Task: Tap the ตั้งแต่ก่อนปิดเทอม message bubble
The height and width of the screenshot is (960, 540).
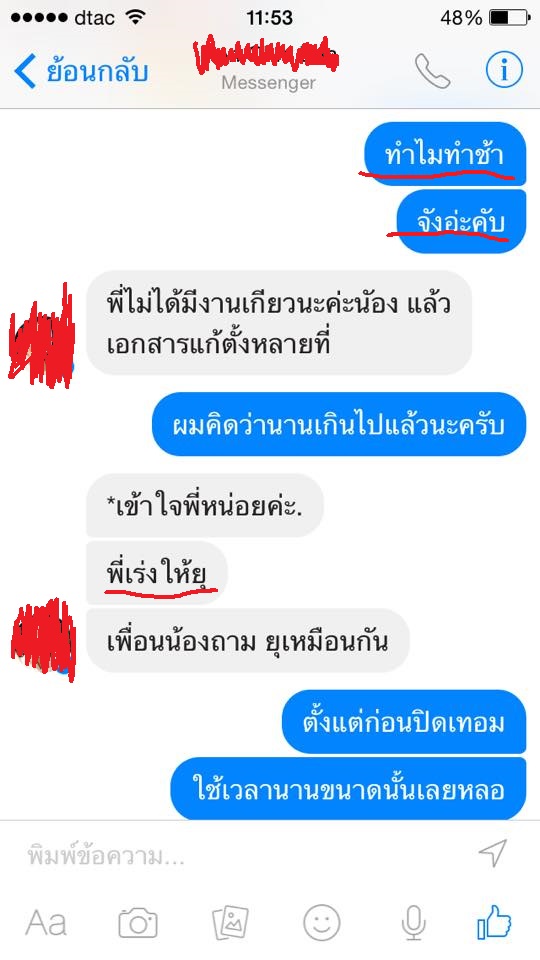Action: pos(404,722)
